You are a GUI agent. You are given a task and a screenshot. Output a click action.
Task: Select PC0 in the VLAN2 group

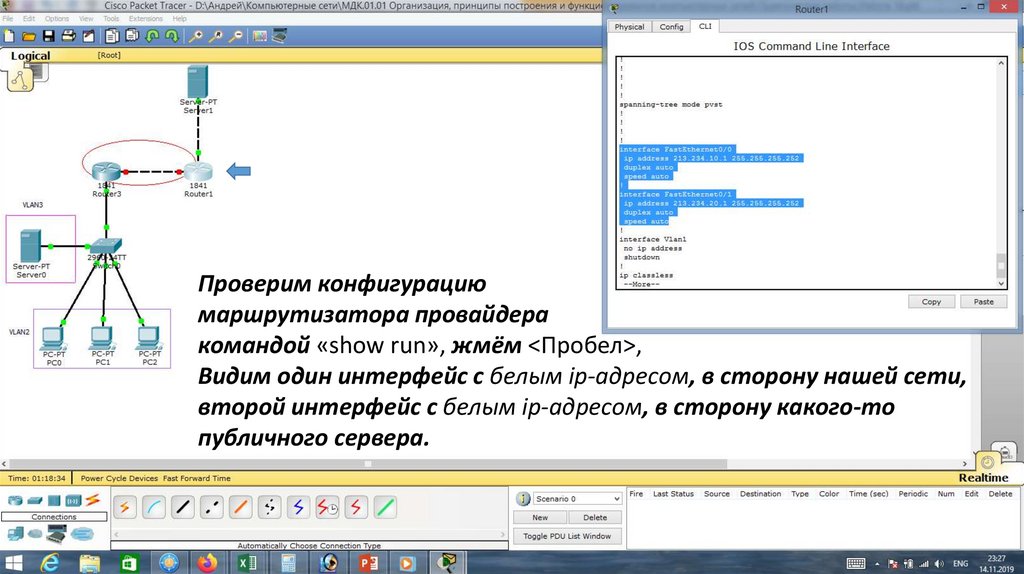(x=53, y=338)
